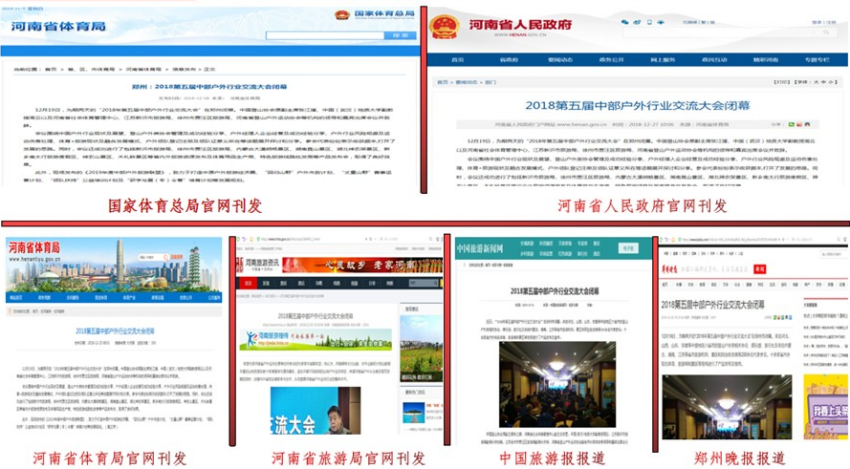Click the national emblem logo of 河南省人民政府
850x469 pixels.
click(444, 26)
